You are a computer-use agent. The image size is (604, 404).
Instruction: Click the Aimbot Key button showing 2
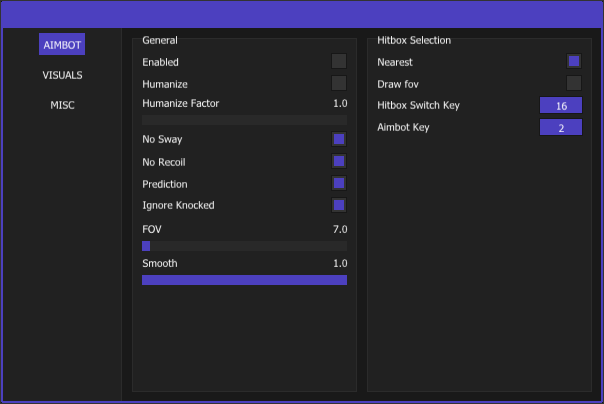tap(561, 127)
